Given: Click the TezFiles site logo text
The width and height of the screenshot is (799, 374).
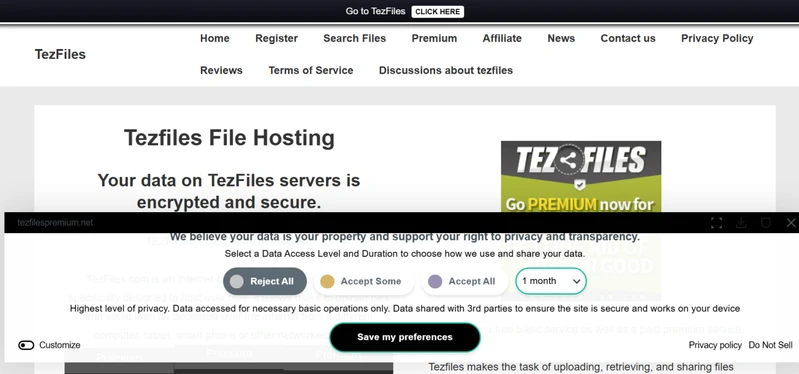Looking at the screenshot, I should [x=60, y=54].
